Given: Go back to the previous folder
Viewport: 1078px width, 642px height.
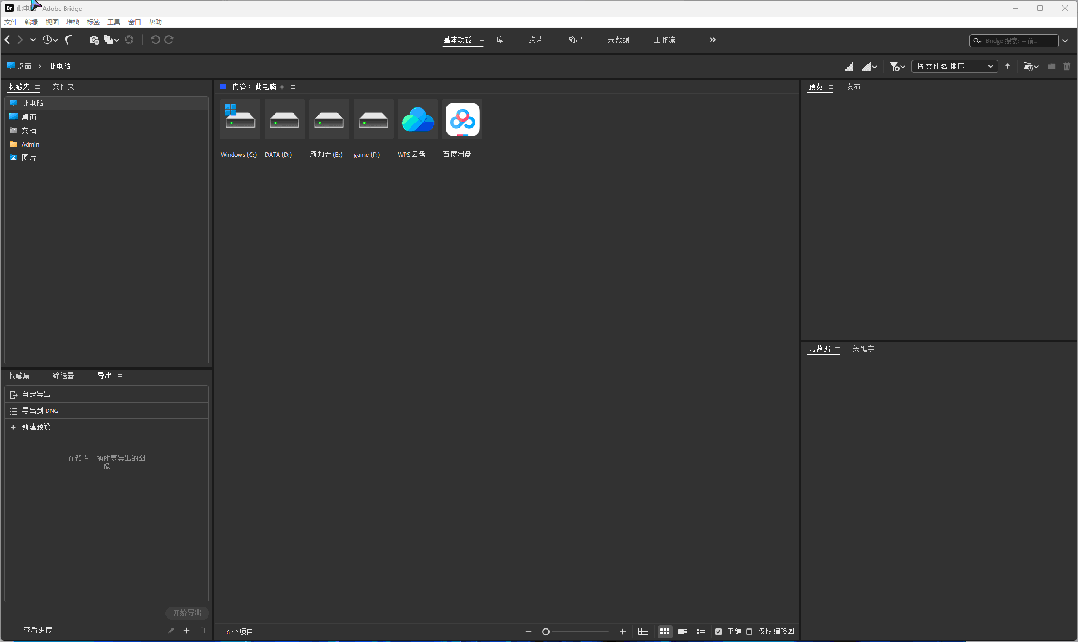Looking at the screenshot, I should pyautogui.click(x=8, y=40).
